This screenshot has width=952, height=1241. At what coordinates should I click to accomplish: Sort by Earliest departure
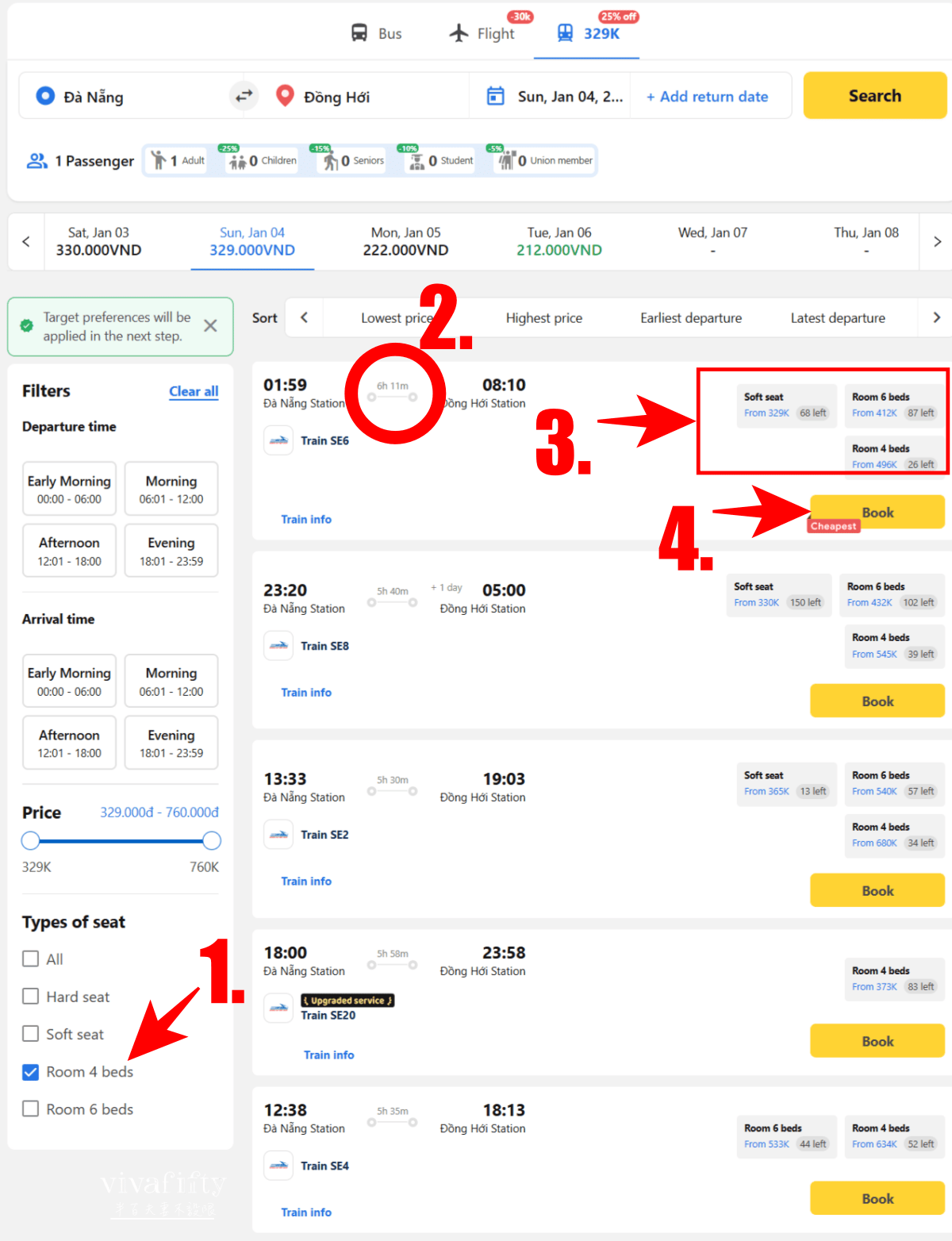691,318
